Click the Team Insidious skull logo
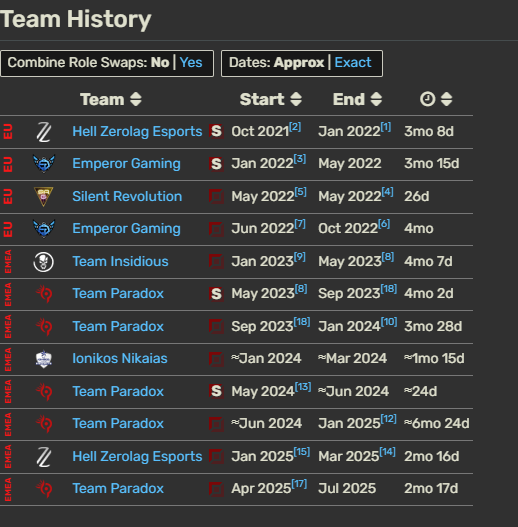The width and height of the screenshot is (518, 527). point(44,262)
